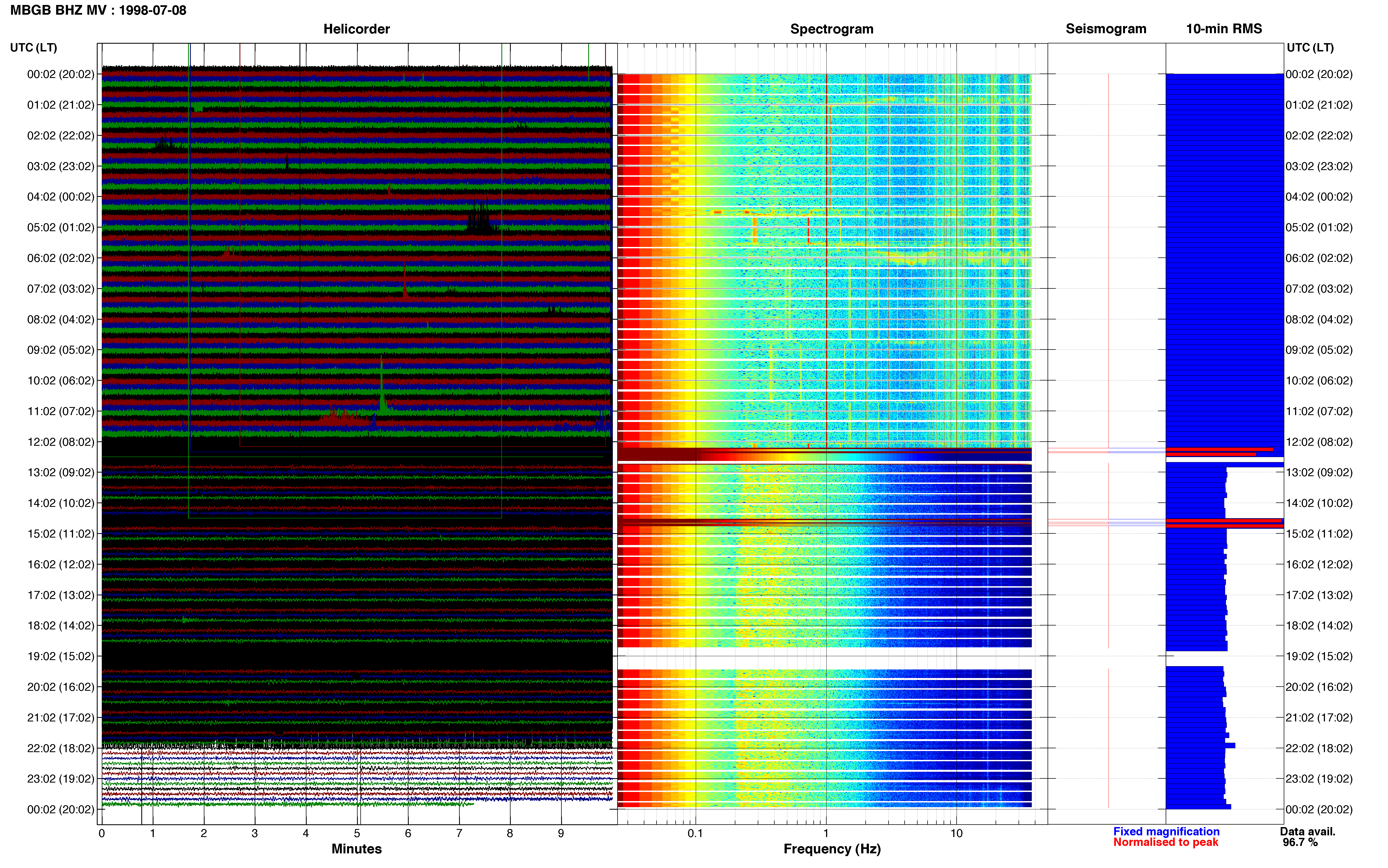
Task: Click helicorder time label '05:02 (01:02)'
Action: coord(61,227)
